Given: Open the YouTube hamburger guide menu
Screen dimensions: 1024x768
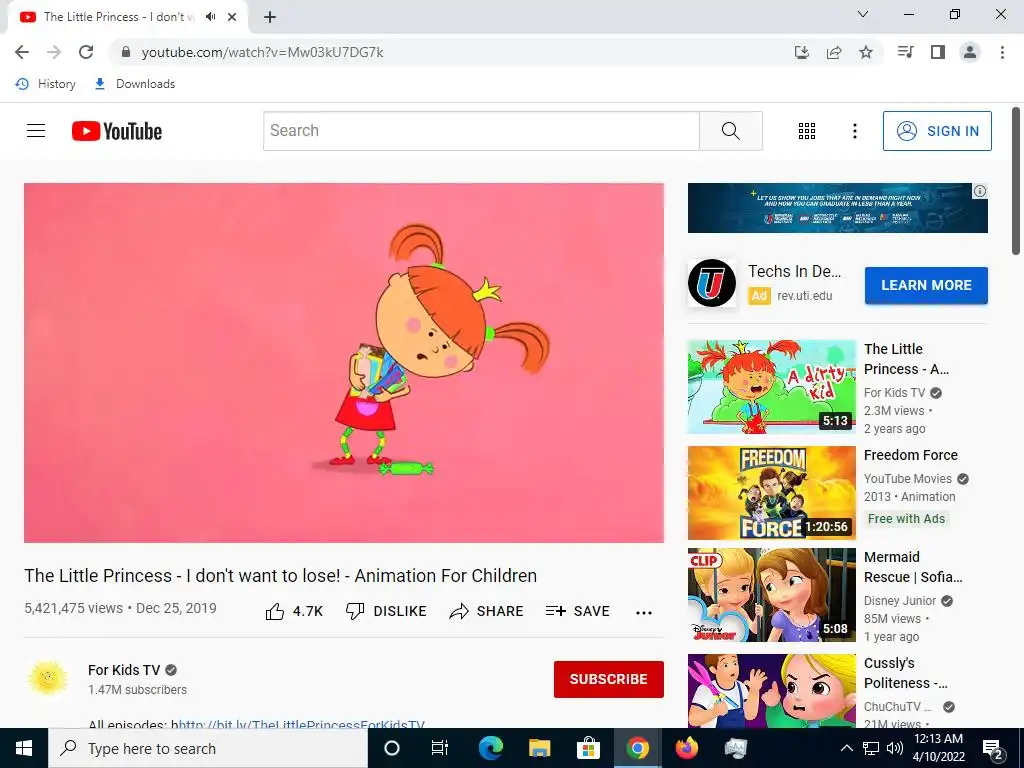Looking at the screenshot, I should click(x=36, y=131).
